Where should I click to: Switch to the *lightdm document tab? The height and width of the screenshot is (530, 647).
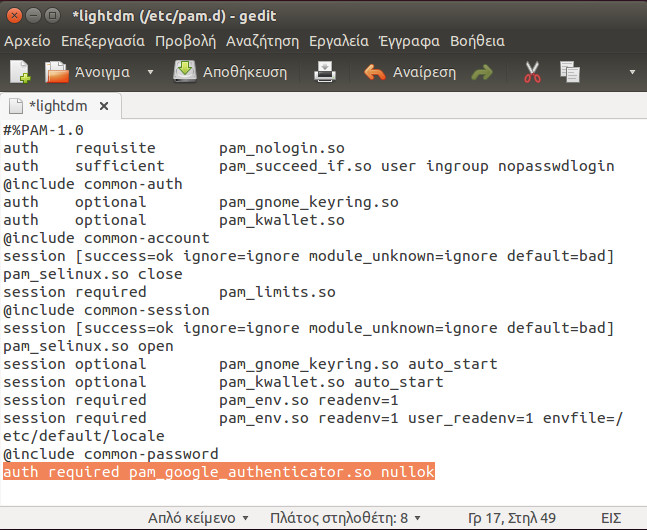coord(60,105)
